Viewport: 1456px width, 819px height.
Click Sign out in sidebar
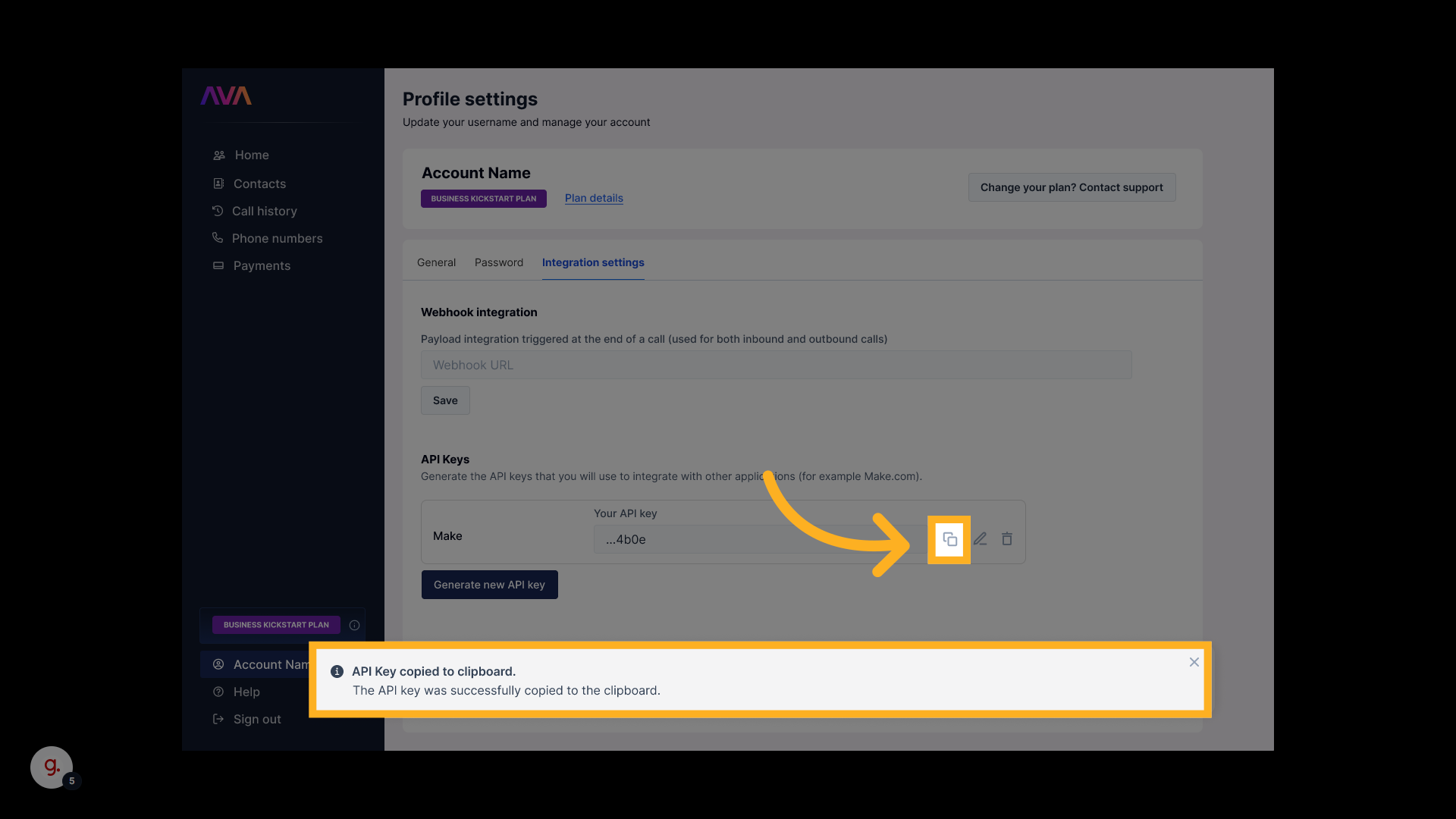point(256,719)
